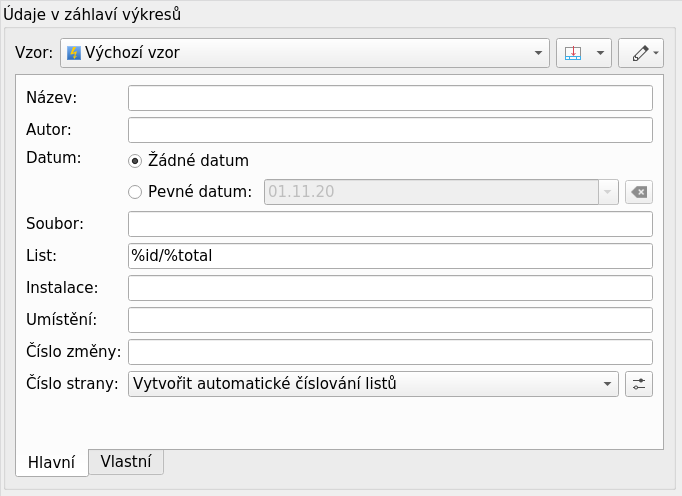The height and width of the screenshot is (496, 682).
Task: Click the Číslo změny input field
Action: tap(390, 352)
